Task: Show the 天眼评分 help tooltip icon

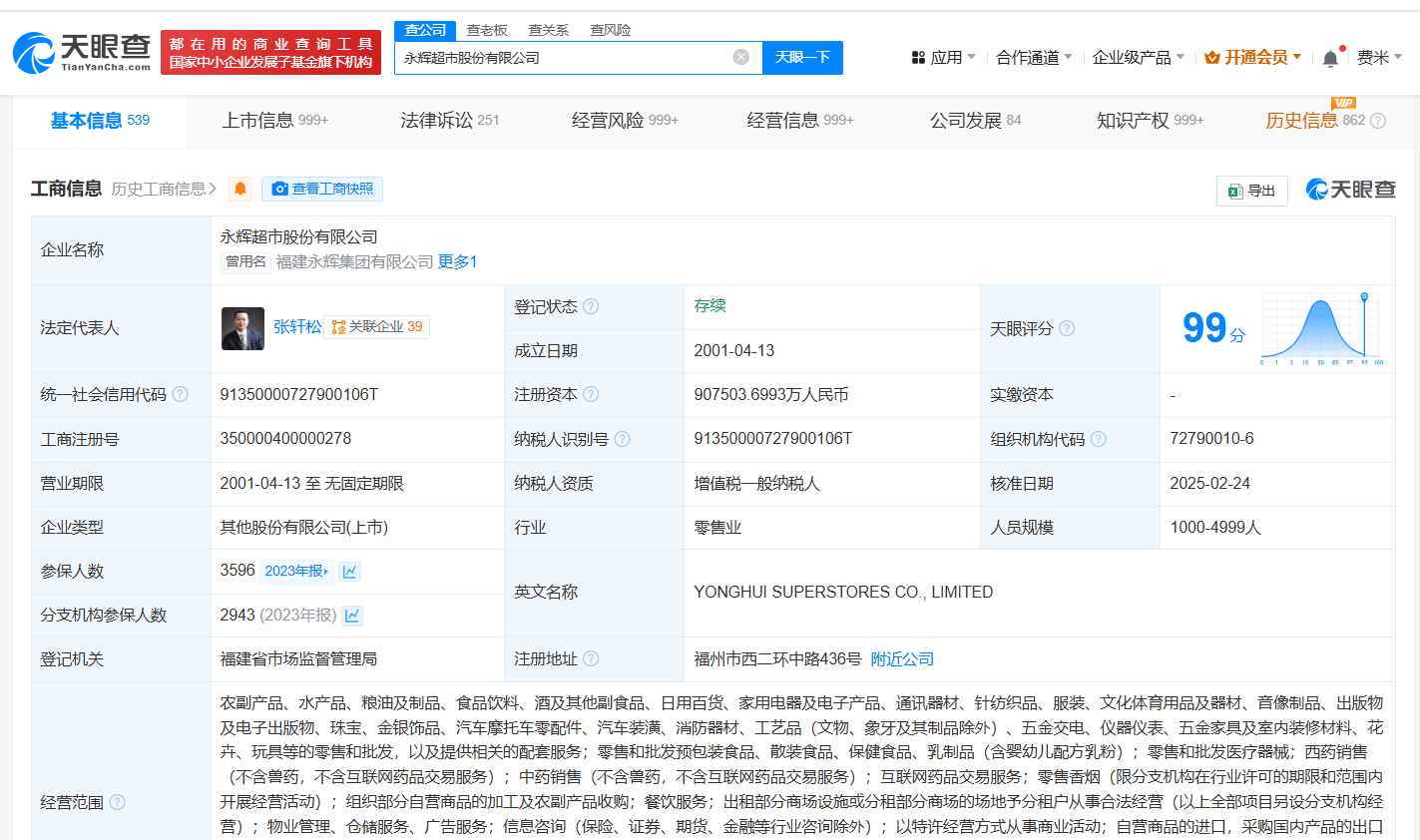Action: tap(1067, 328)
